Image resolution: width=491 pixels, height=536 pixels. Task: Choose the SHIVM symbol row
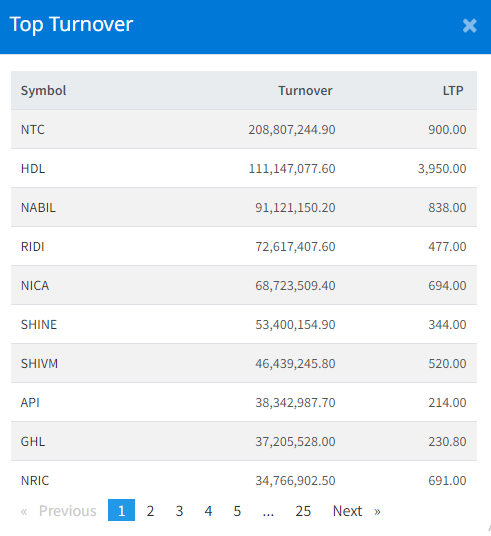click(x=244, y=363)
